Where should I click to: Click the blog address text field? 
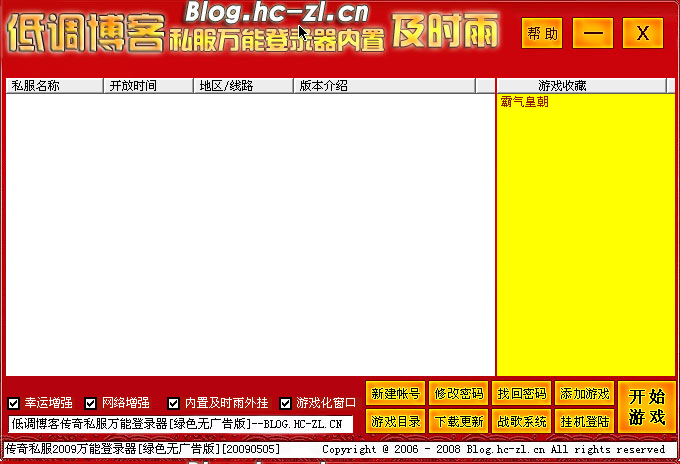click(x=180, y=424)
